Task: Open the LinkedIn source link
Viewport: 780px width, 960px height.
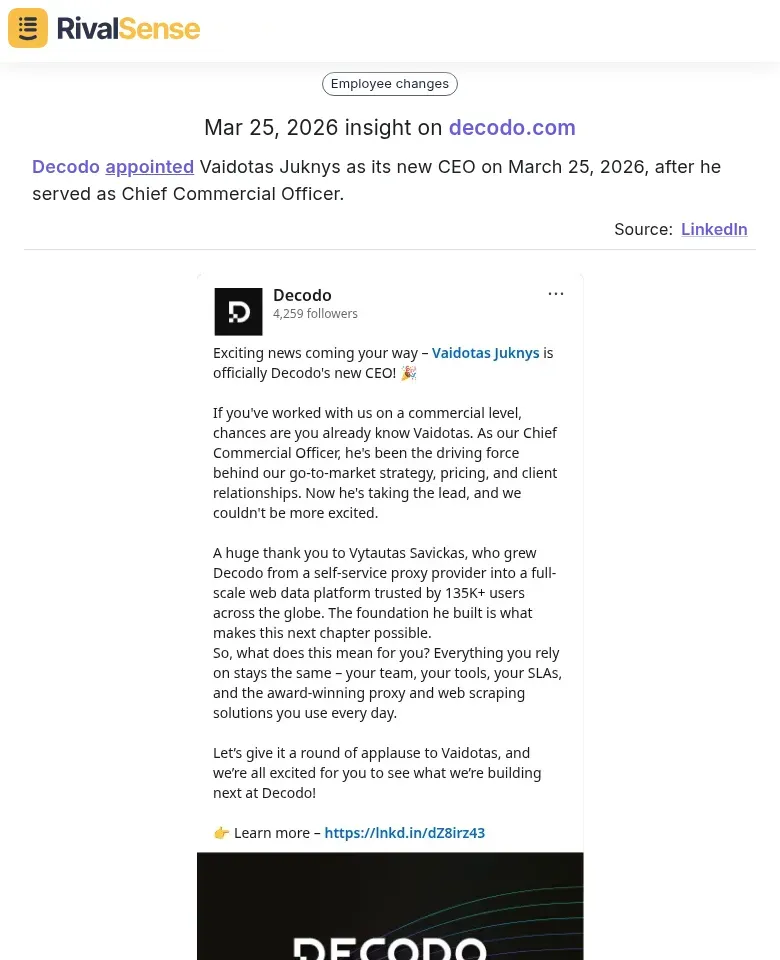Action: tap(714, 229)
